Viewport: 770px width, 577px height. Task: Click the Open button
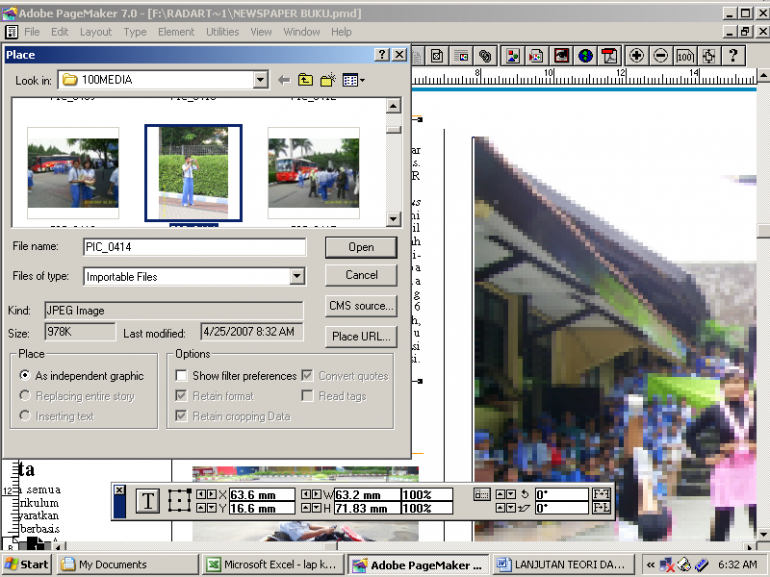pos(361,247)
